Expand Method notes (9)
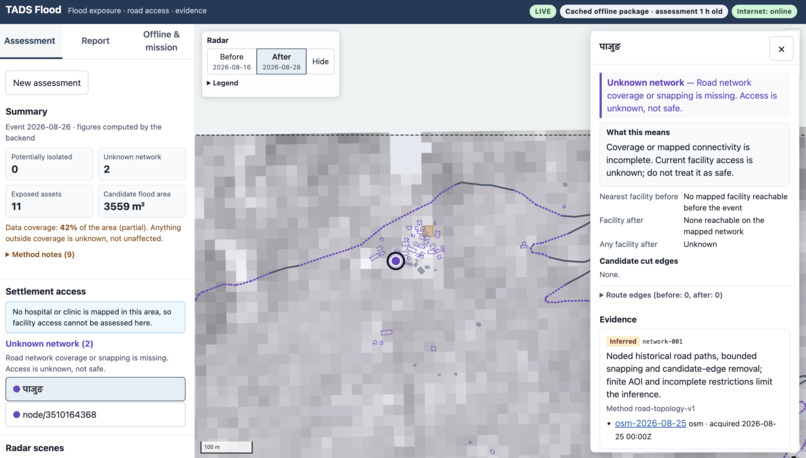 pos(40,254)
